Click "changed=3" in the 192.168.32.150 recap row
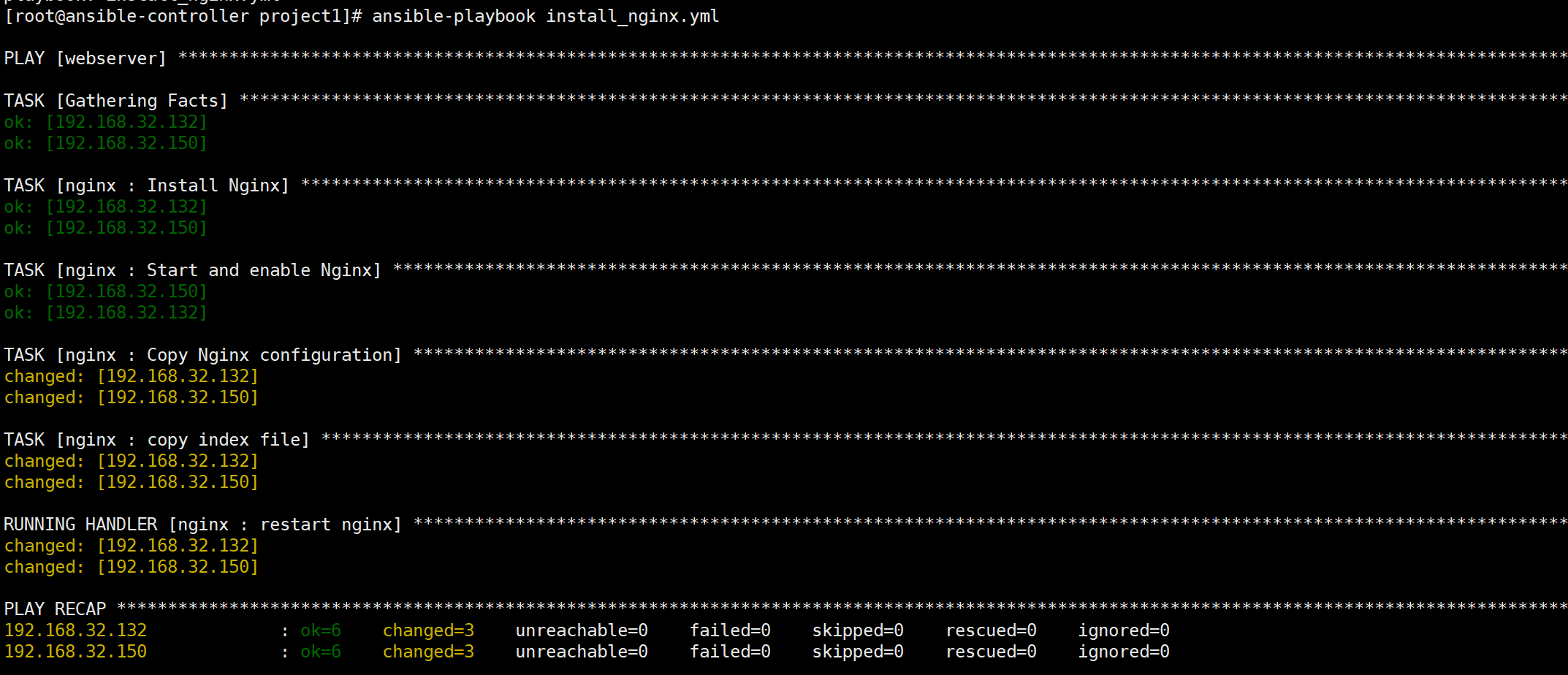 429,652
